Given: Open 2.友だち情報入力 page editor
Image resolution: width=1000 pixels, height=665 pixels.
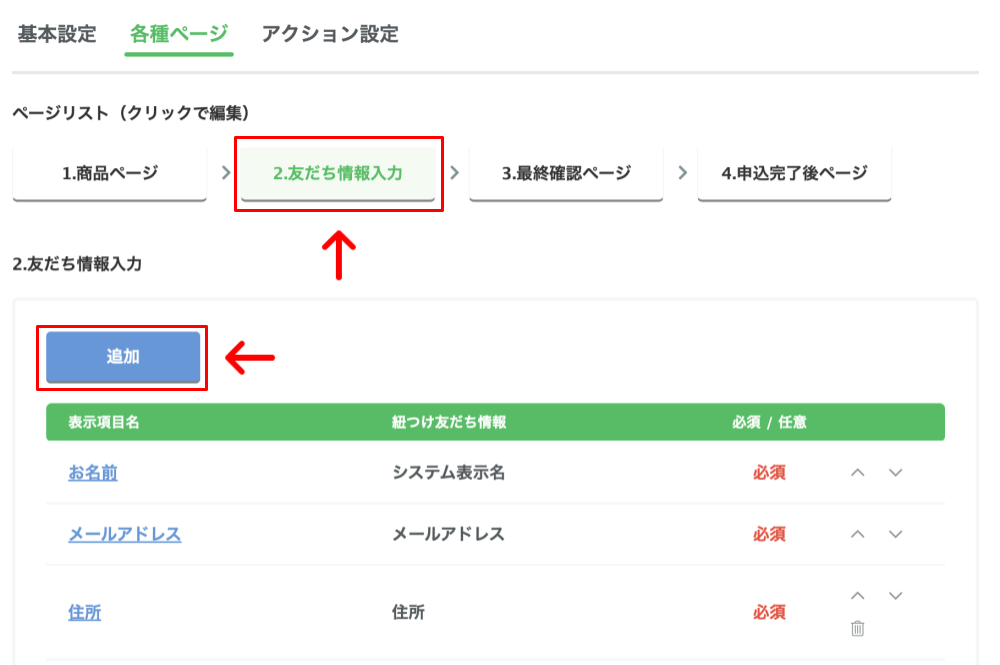Looking at the screenshot, I should coord(338,173).
